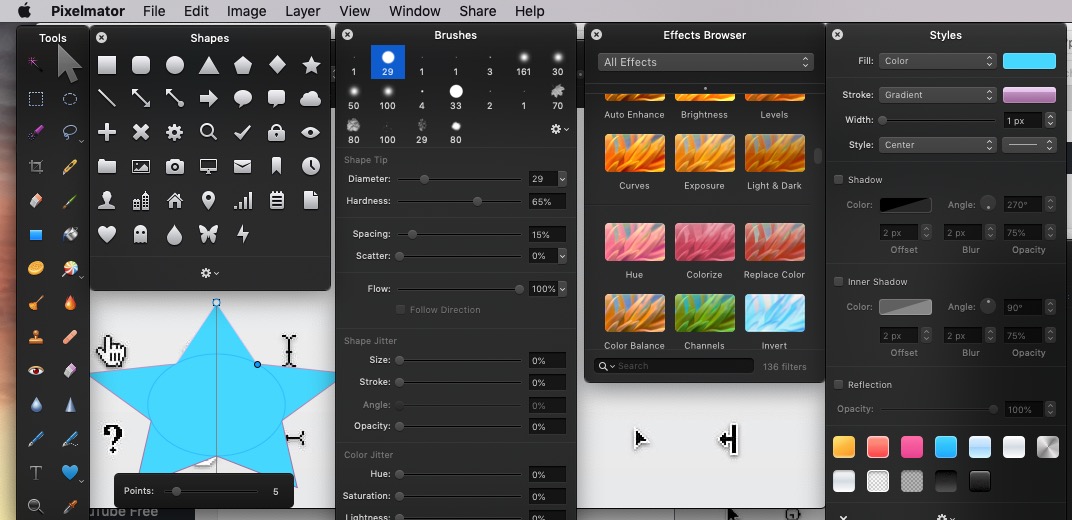The height and width of the screenshot is (520, 1072).
Task: Open the Fill type dropdown
Action: (x=937, y=61)
